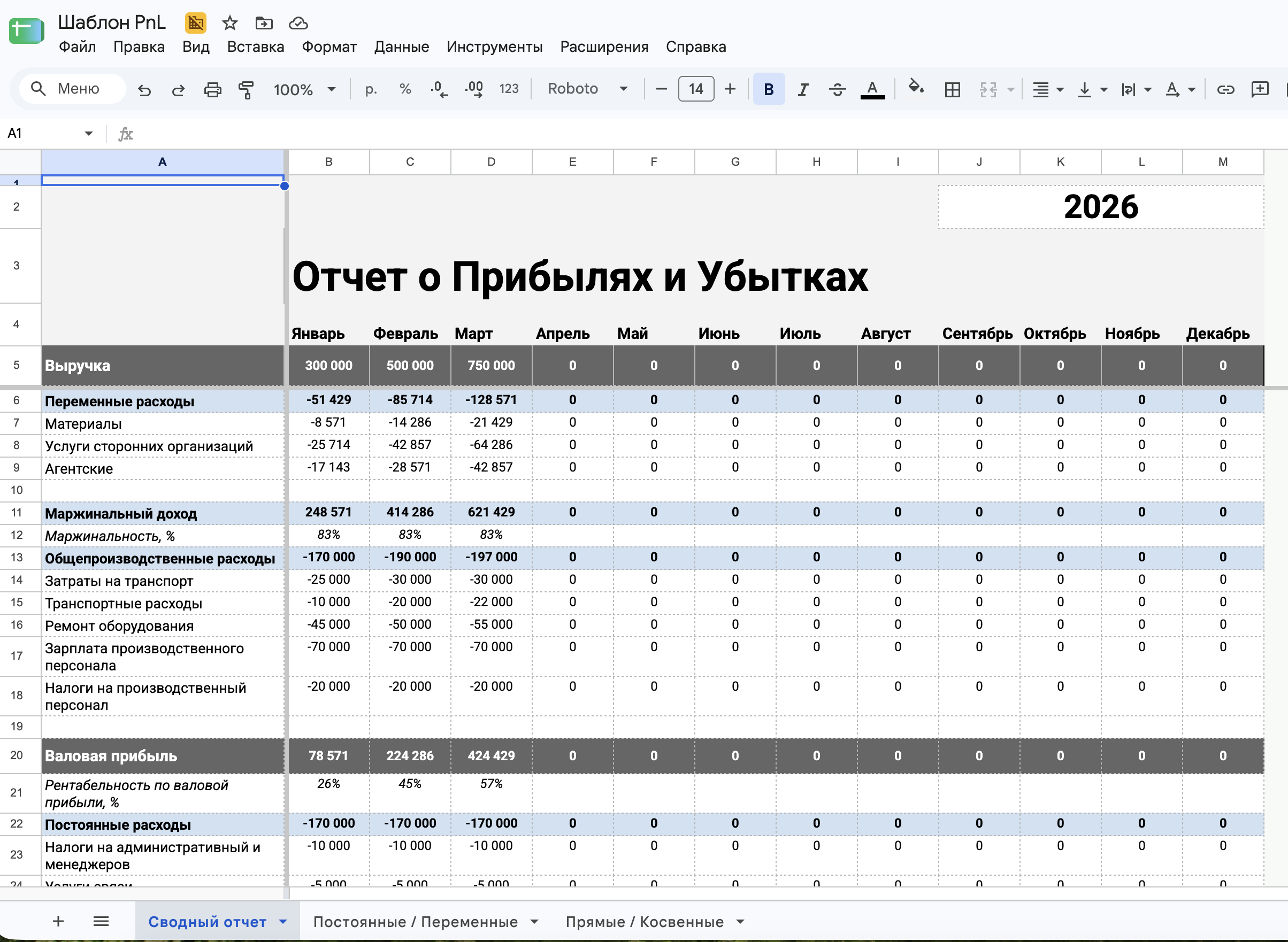
Task: Click the Print icon
Action: (x=212, y=89)
